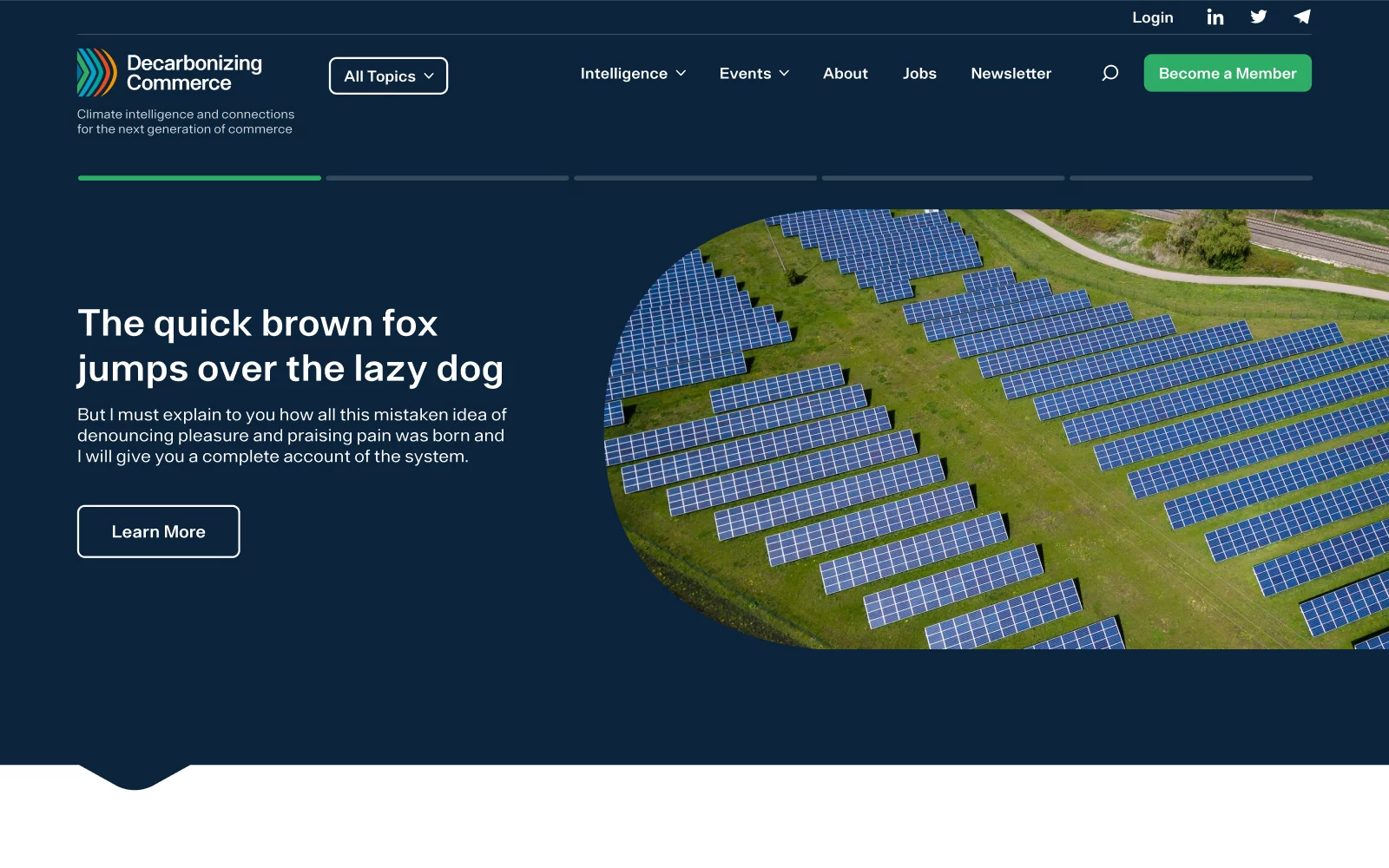Click the quick brown fox headline
The image size is (1389, 868).
[x=290, y=345]
